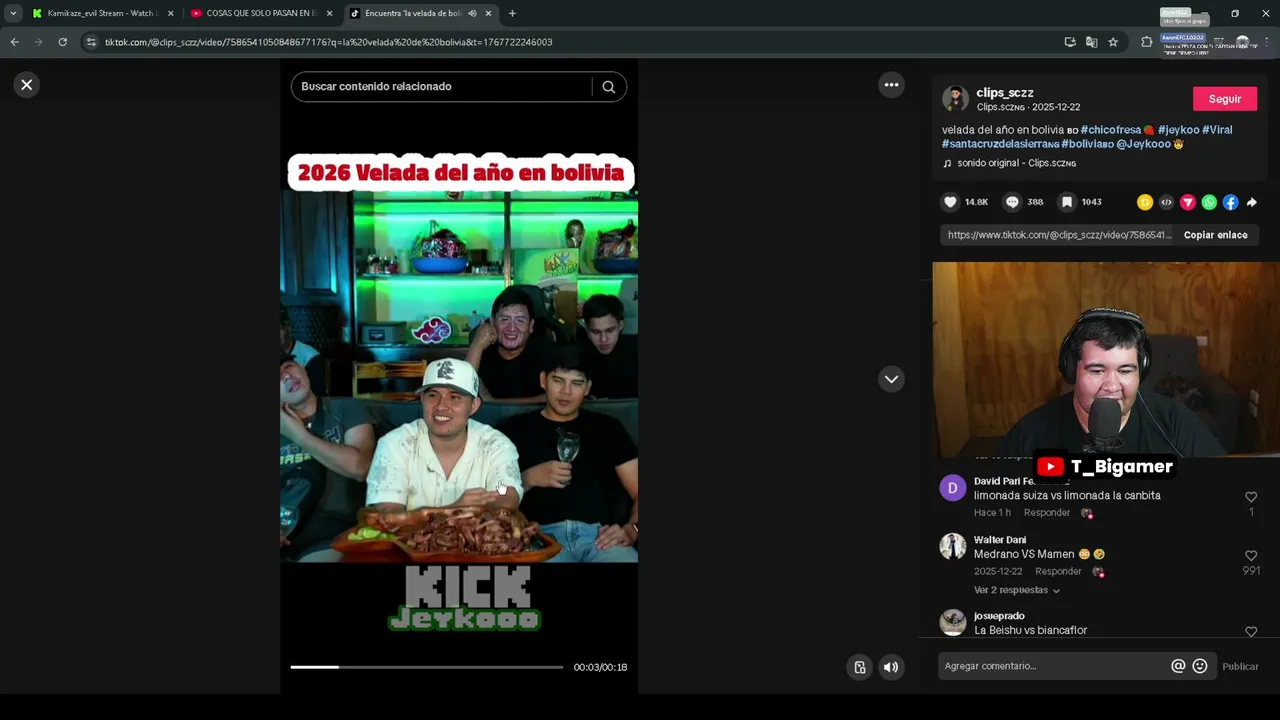Mute audio on the TikTok browser tab
This screenshot has height=720, width=1280.
pyautogui.click(x=472, y=13)
